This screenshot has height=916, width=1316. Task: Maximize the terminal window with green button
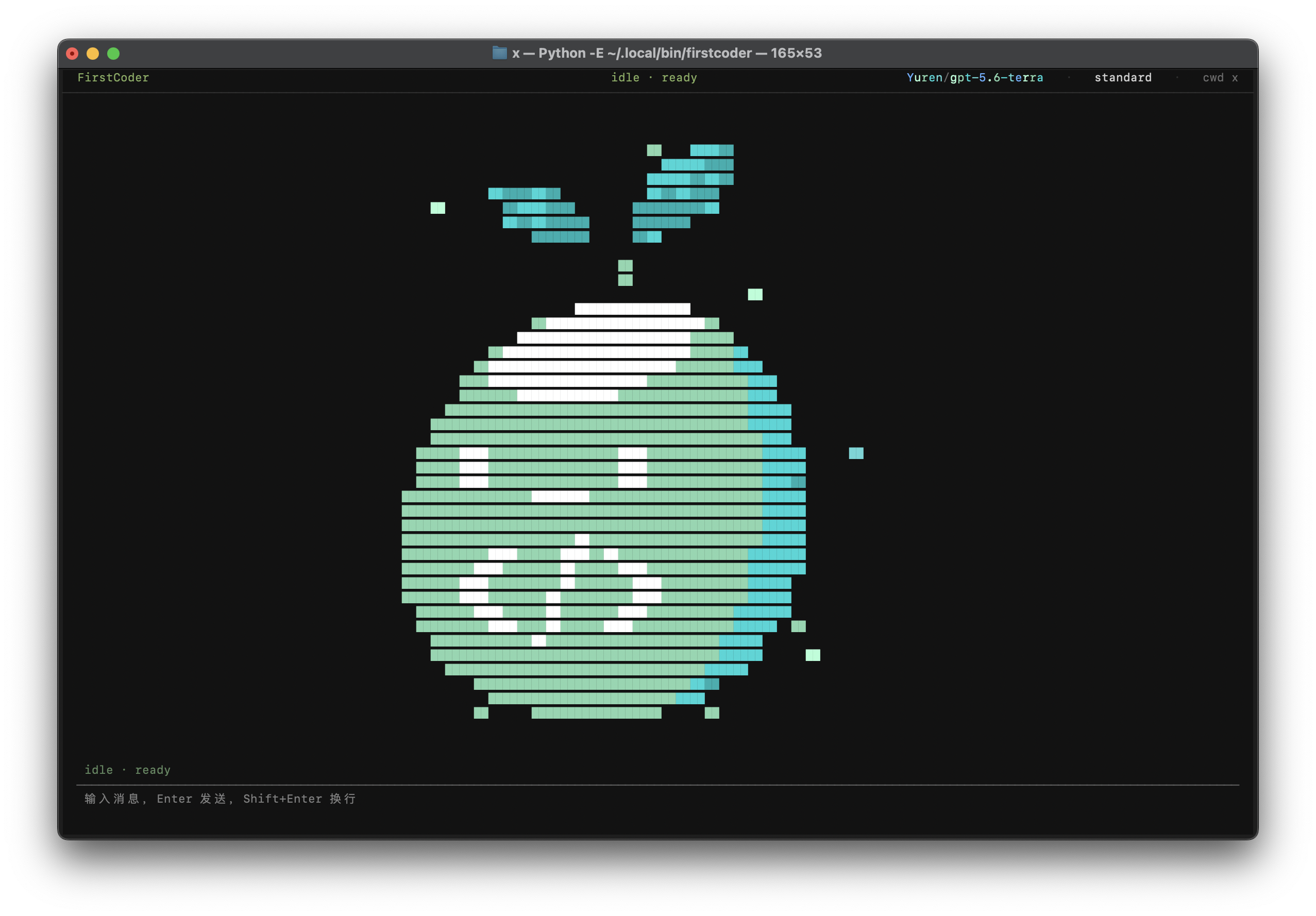(x=113, y=53)
